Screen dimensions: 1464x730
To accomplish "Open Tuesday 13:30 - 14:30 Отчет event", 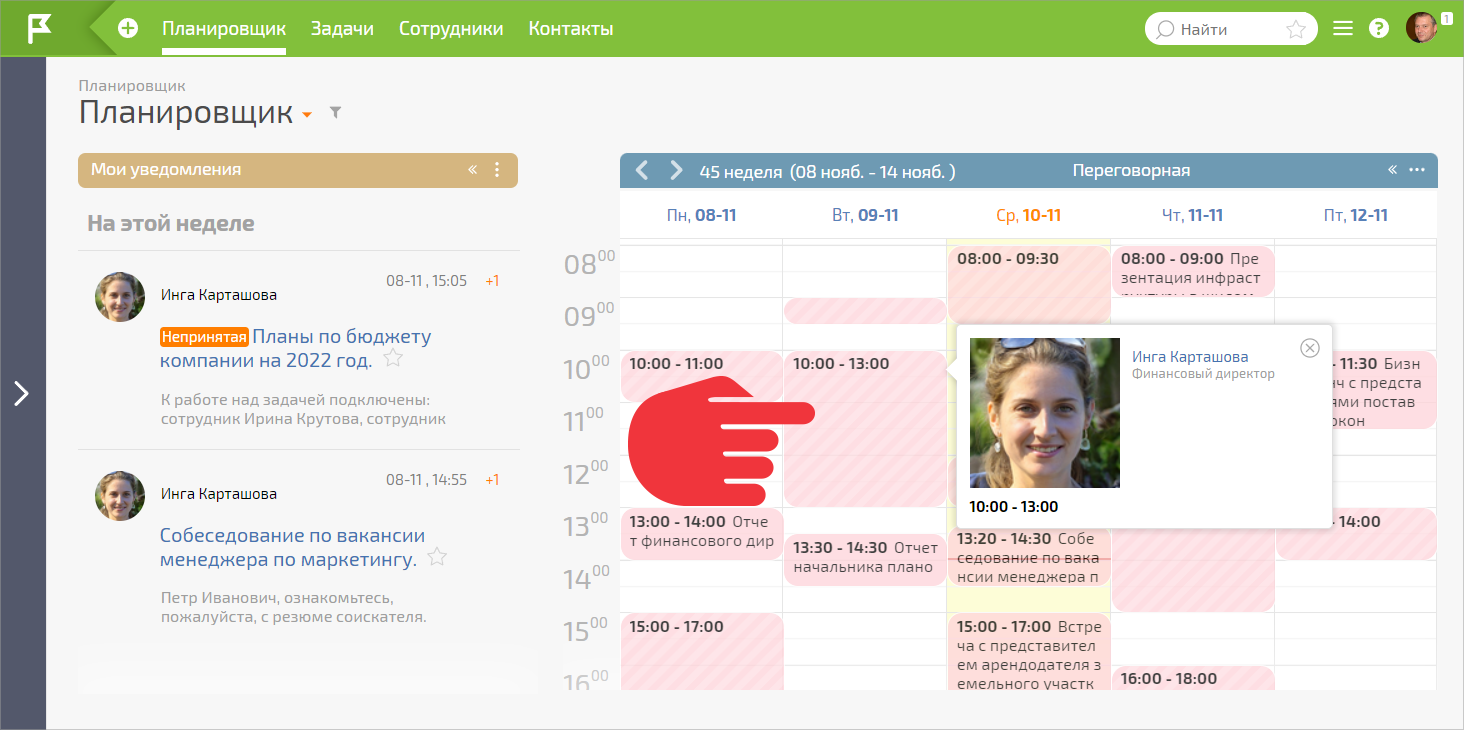I will coord(865,559).
